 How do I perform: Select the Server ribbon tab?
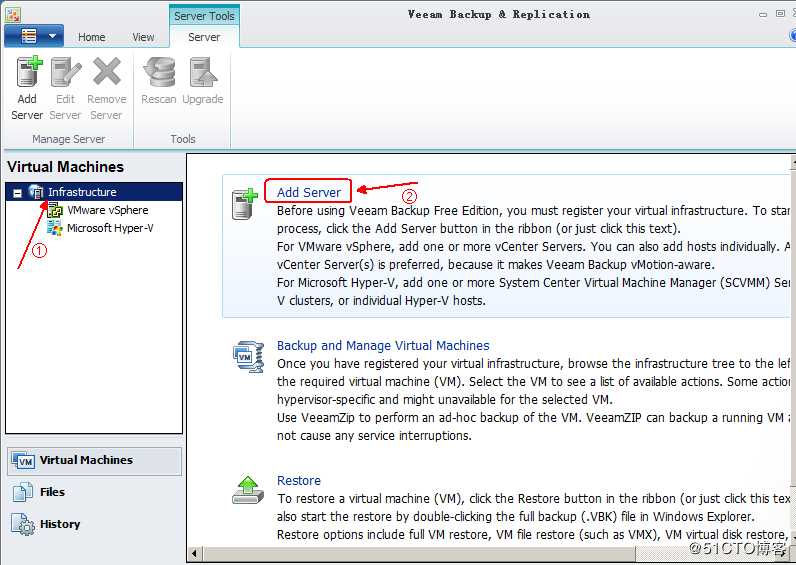[x=204, y=37]
